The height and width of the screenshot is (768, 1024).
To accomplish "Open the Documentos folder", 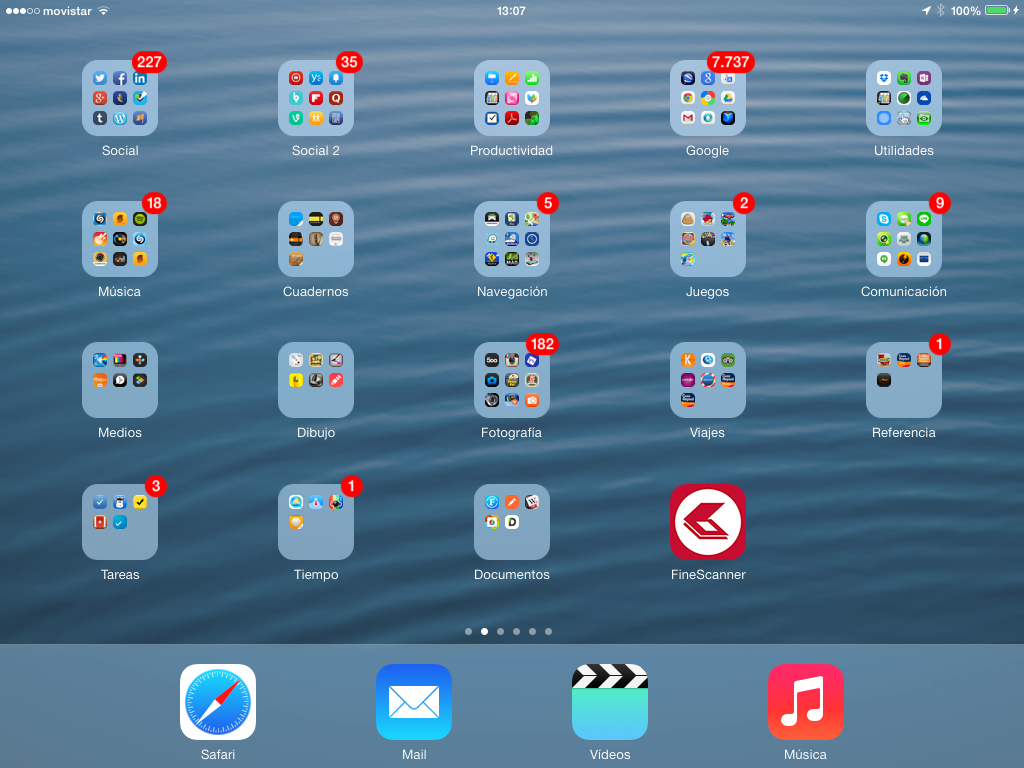I will (512, 522).
